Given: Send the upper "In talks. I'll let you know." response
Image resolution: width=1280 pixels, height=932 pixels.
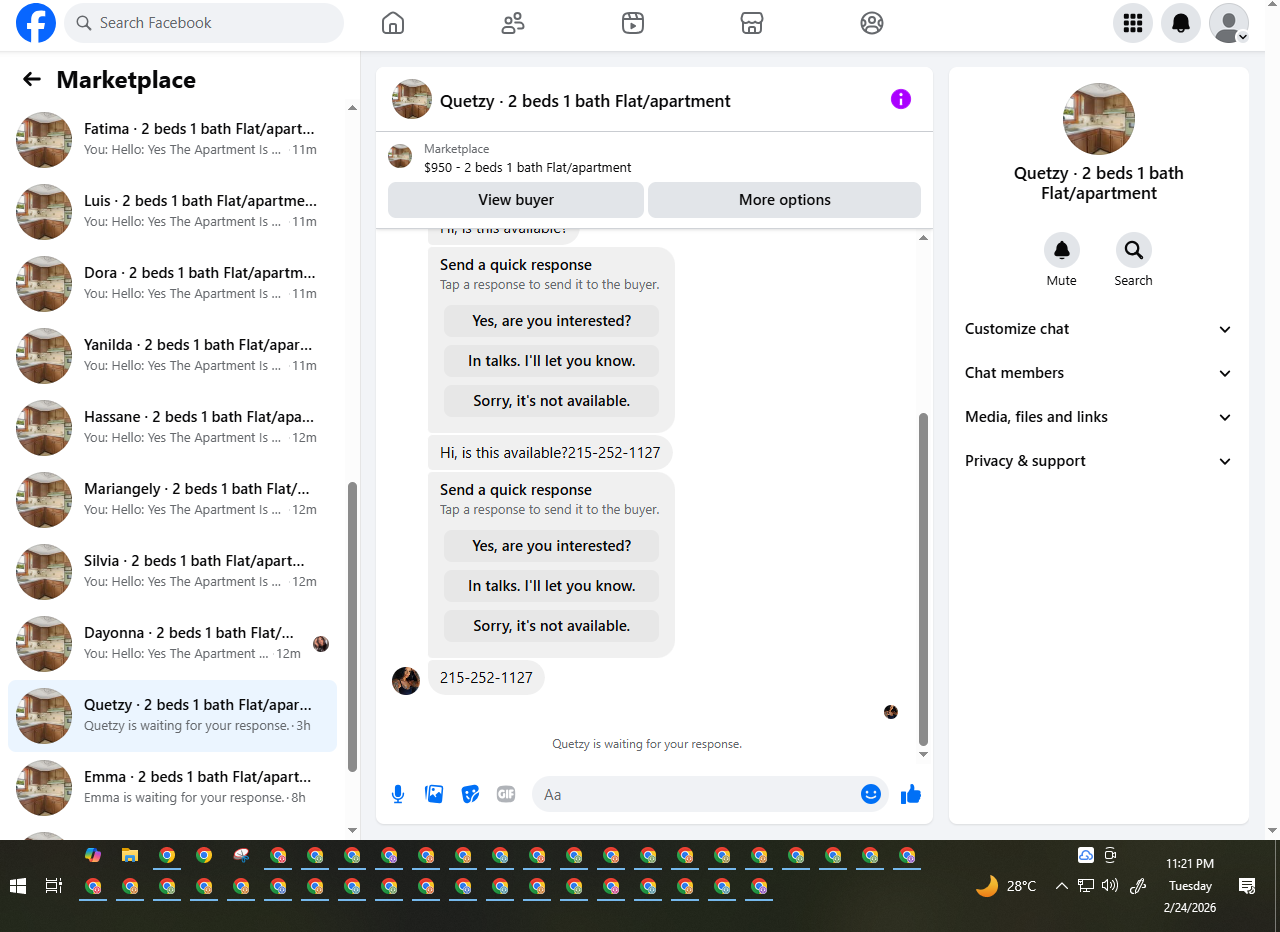Looking at the screenshot, I should tap(552, 361).
